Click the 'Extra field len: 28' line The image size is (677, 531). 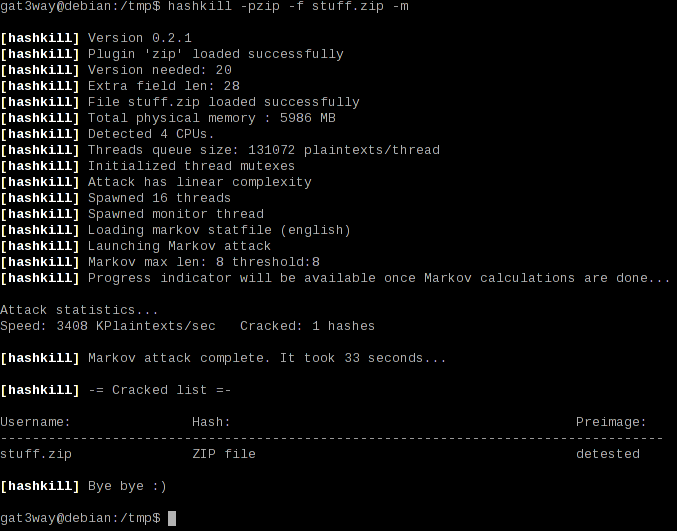coord(164,86)
